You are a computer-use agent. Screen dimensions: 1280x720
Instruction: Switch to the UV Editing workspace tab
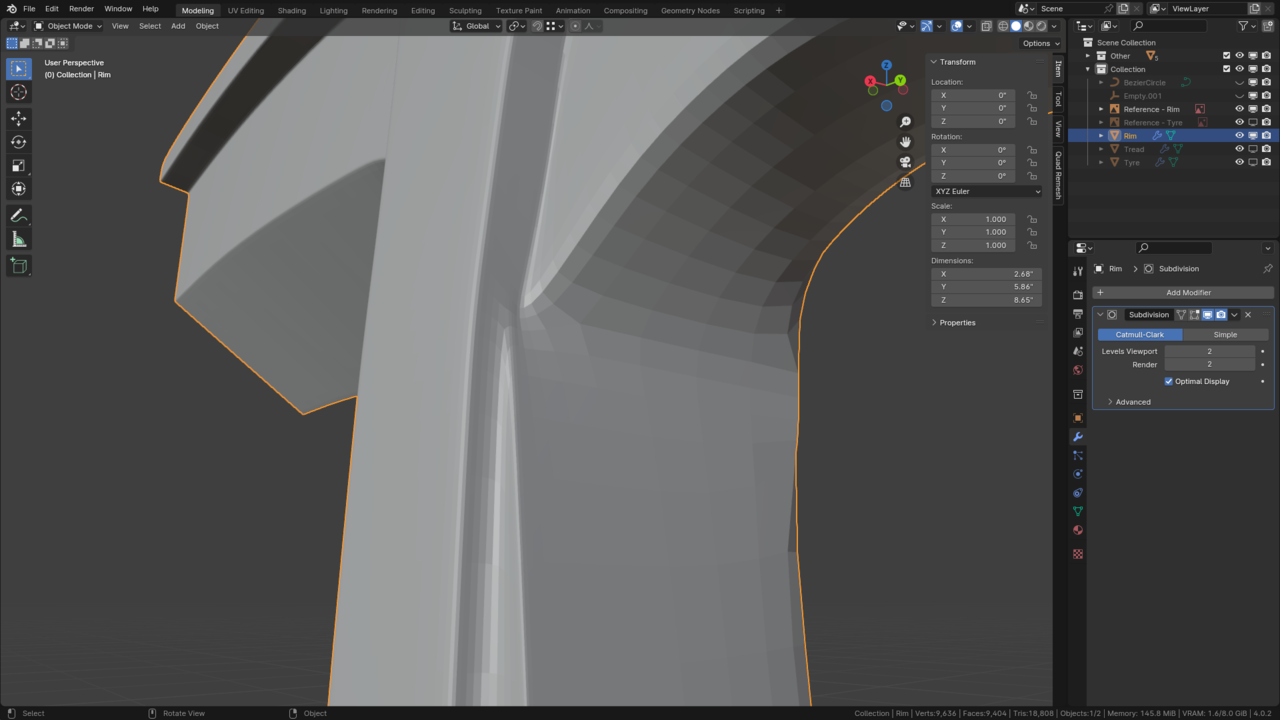coord(245,10)
